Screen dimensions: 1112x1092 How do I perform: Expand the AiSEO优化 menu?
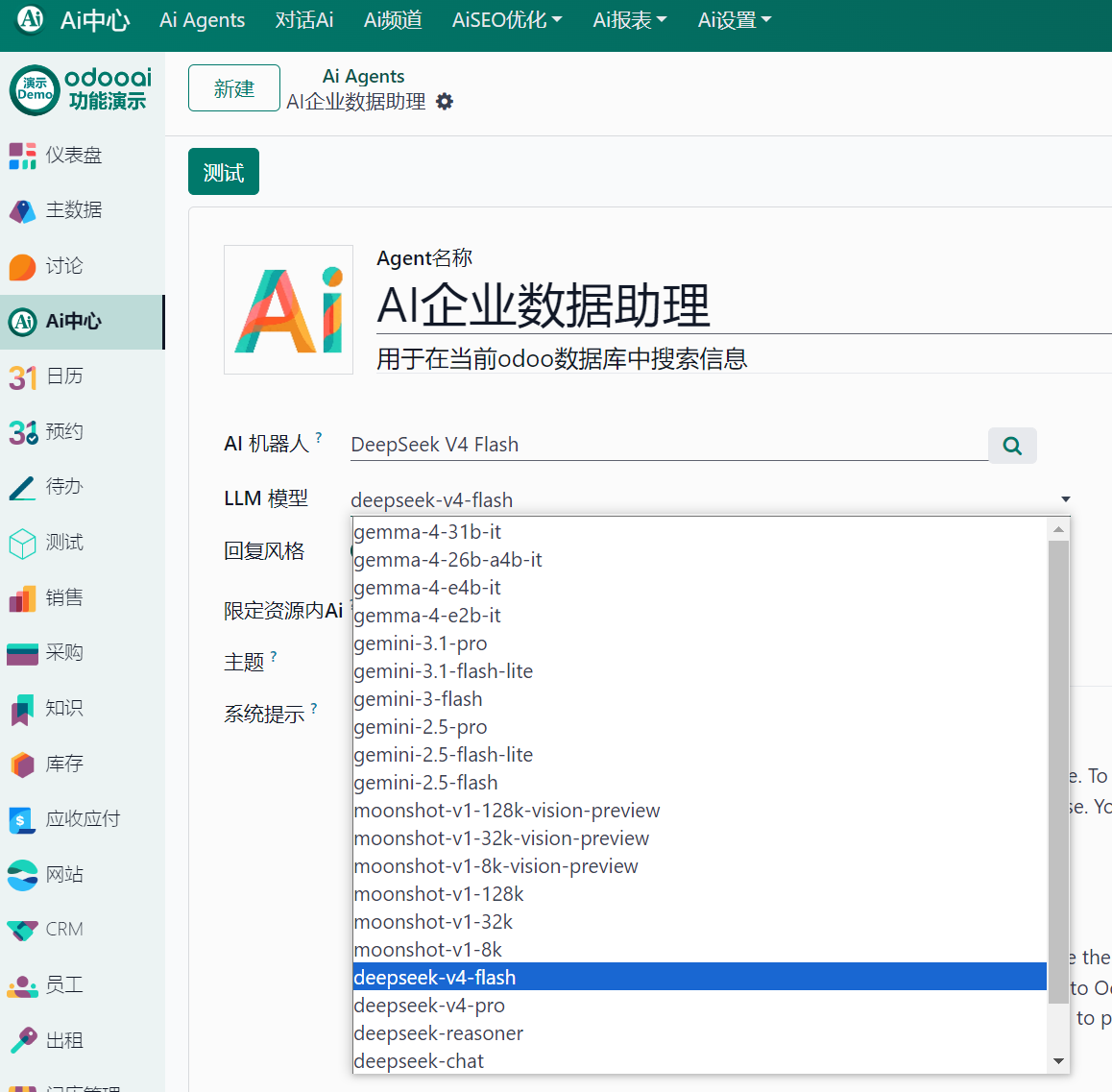pyautogui.click(x=507, y=20)
